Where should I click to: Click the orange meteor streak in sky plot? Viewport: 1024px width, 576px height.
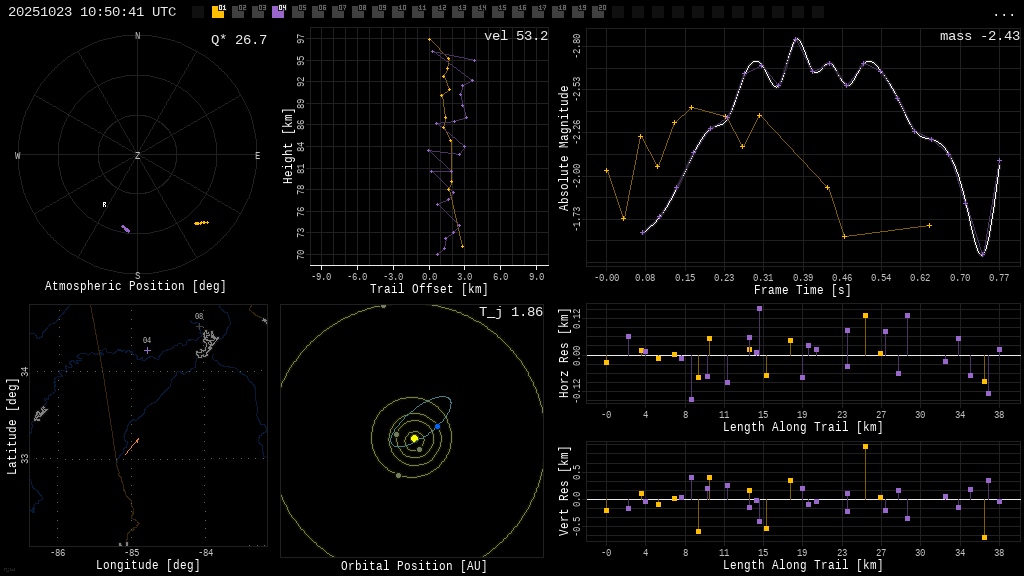point(201,223)
